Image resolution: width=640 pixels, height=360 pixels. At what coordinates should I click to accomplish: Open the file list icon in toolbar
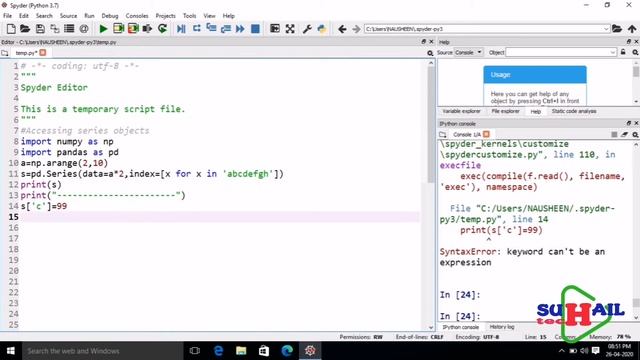point(69,29)
